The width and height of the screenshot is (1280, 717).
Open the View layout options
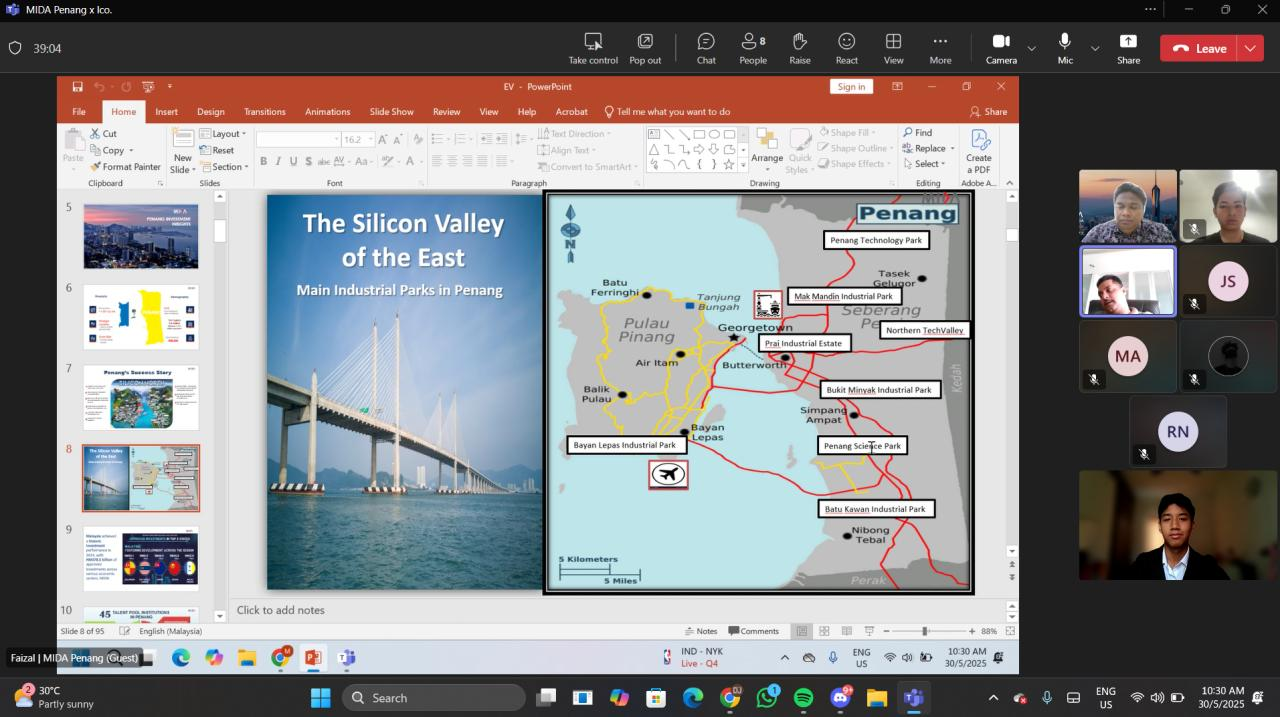click(893, 47)
